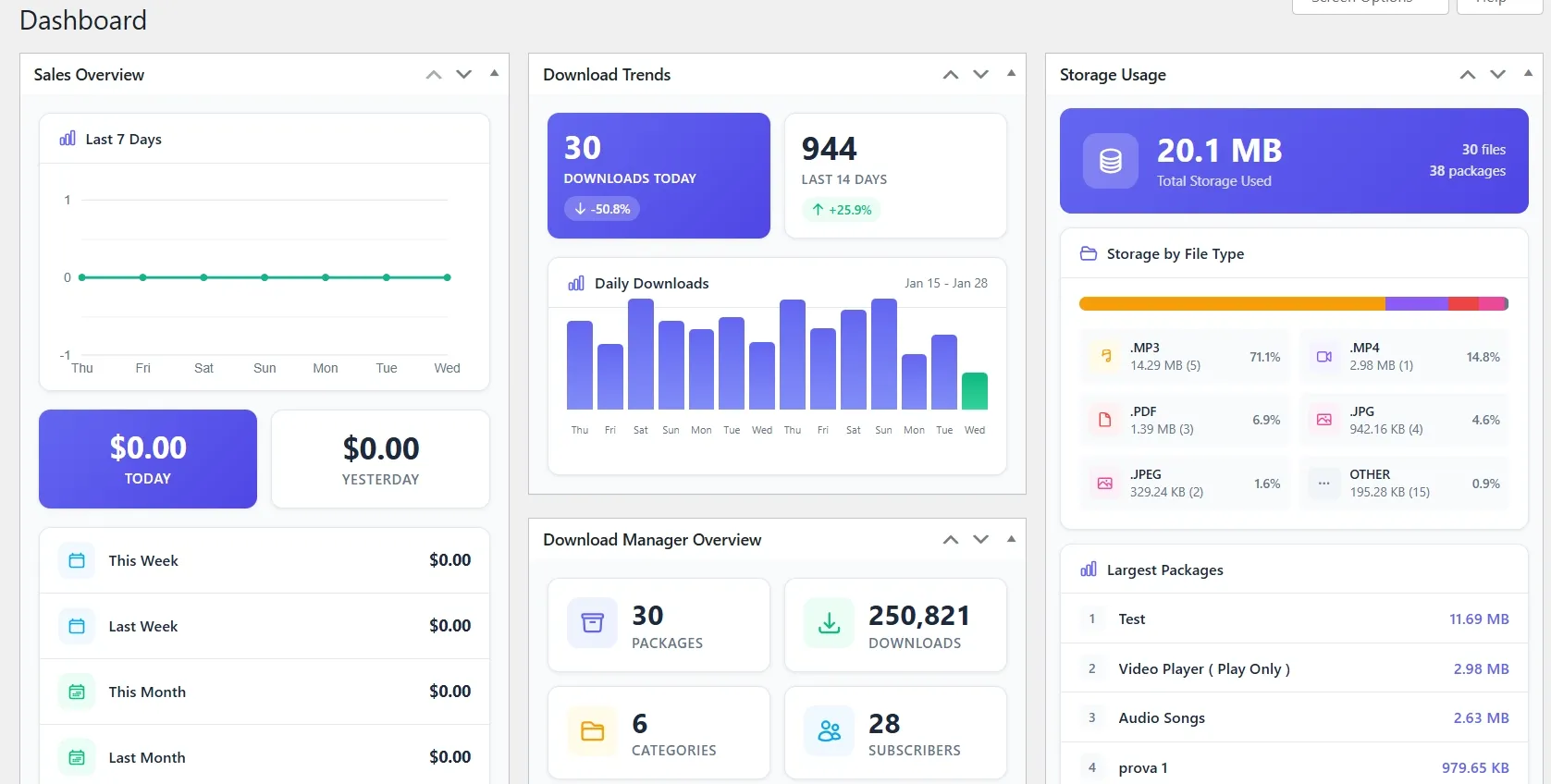Screen dimensions: 1551x784
Task: Collapse the Download Manager Overview panel
Action: click(x=1011, y=539)
